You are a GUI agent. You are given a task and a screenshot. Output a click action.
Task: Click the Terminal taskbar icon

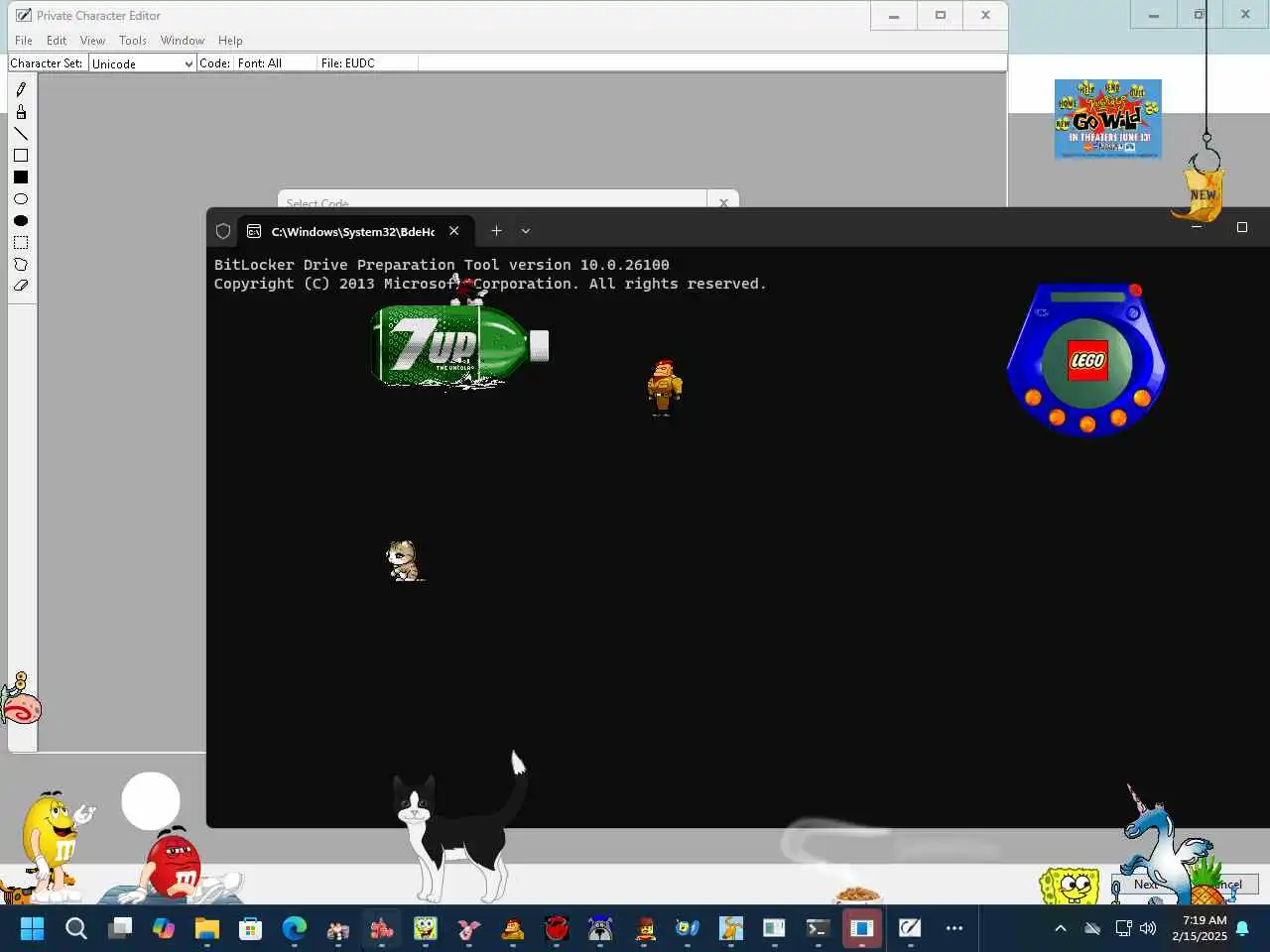[x=818, y=928]
